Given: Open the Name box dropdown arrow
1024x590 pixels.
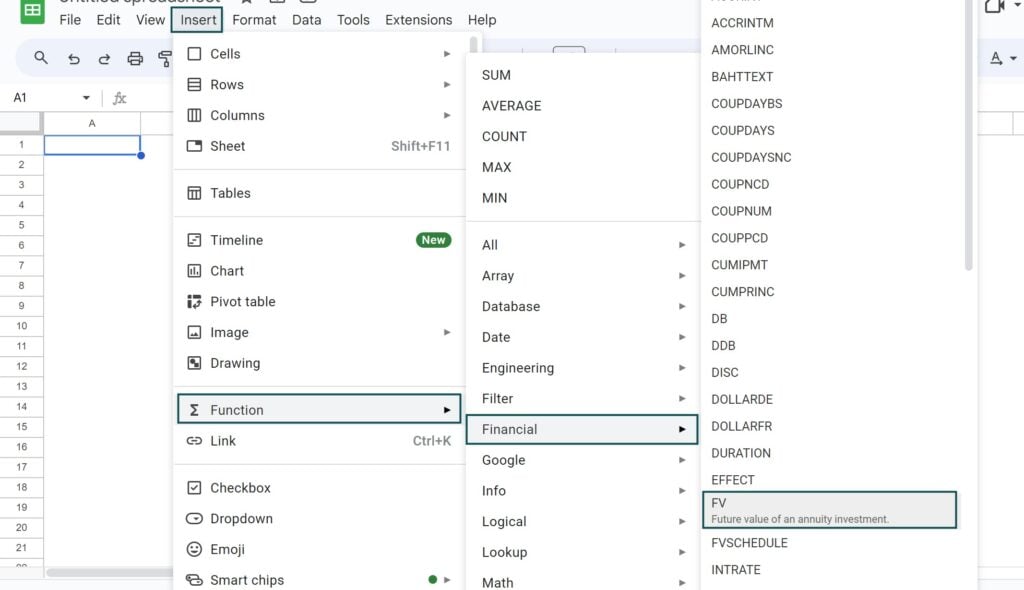Looking at the screenshot, I should point(86,98).
